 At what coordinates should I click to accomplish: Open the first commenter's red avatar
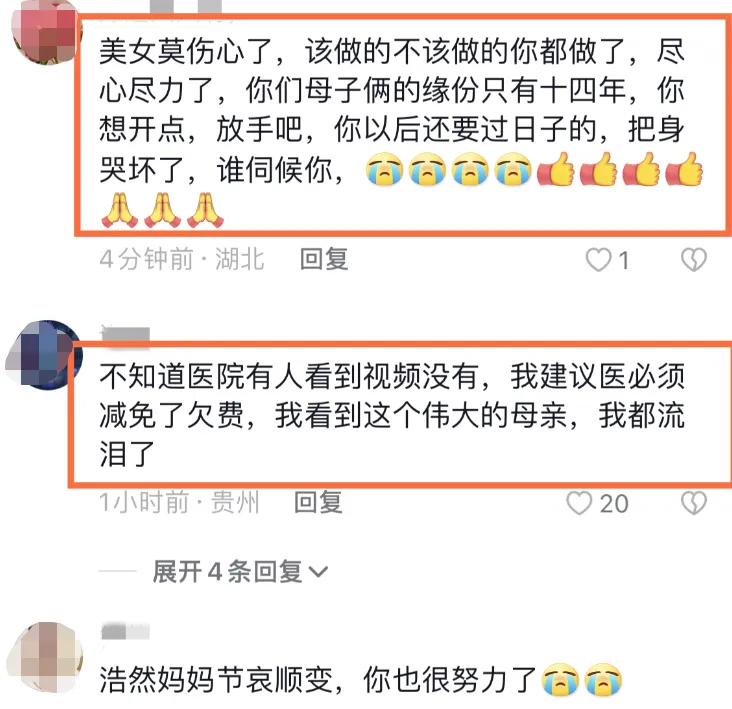point(45,31)
